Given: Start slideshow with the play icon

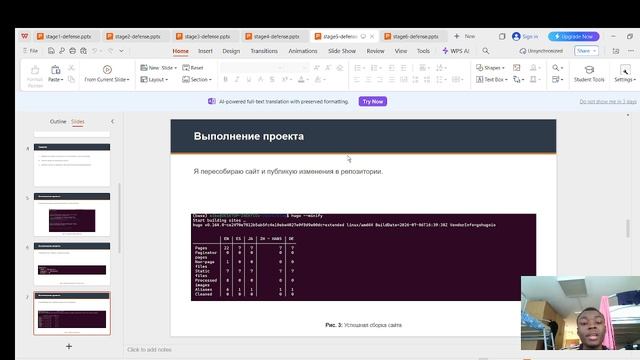Looking at the screenshot, I should coord(107,69).
